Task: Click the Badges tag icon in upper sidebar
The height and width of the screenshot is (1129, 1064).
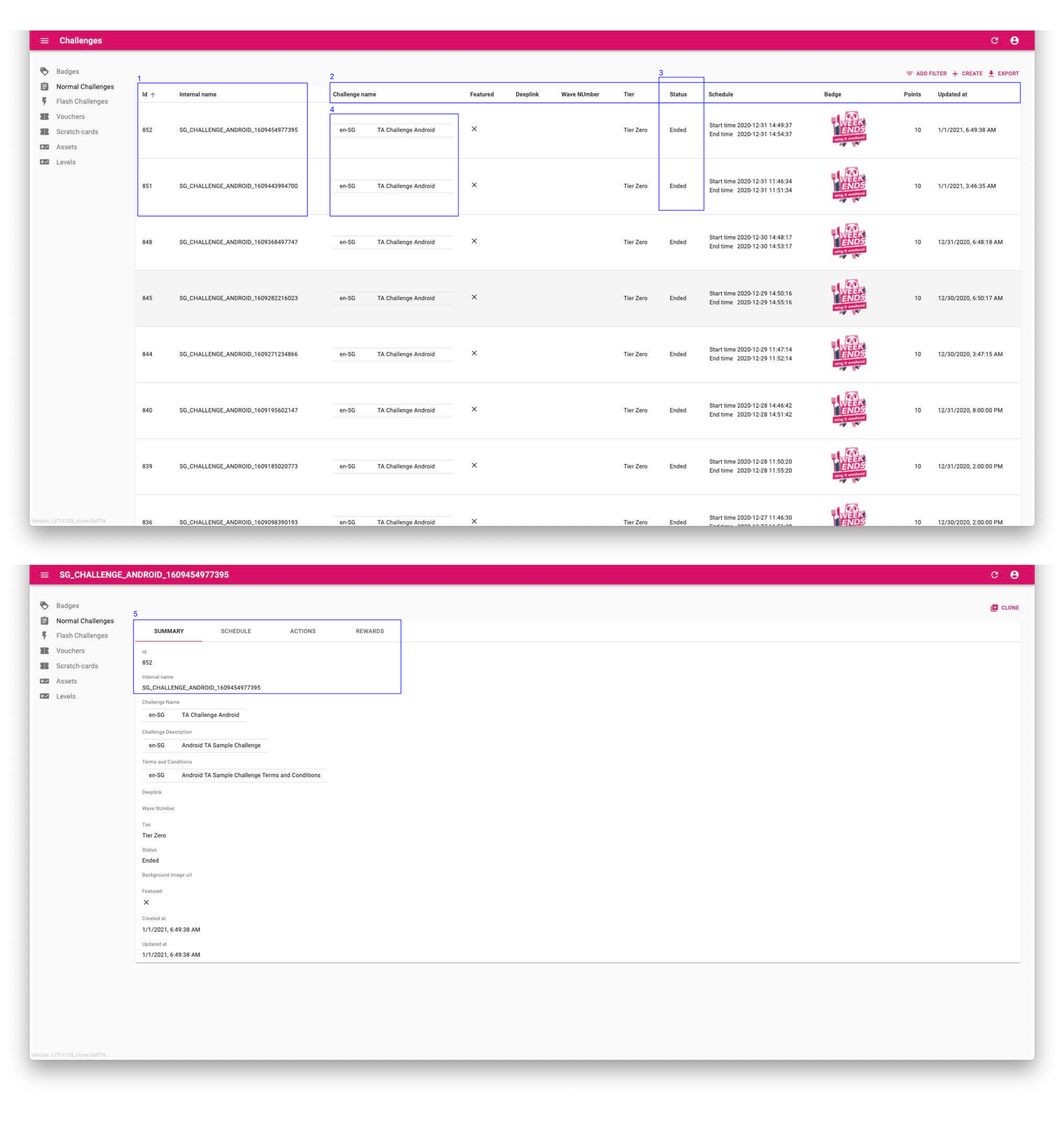Action: pos(44,72)
